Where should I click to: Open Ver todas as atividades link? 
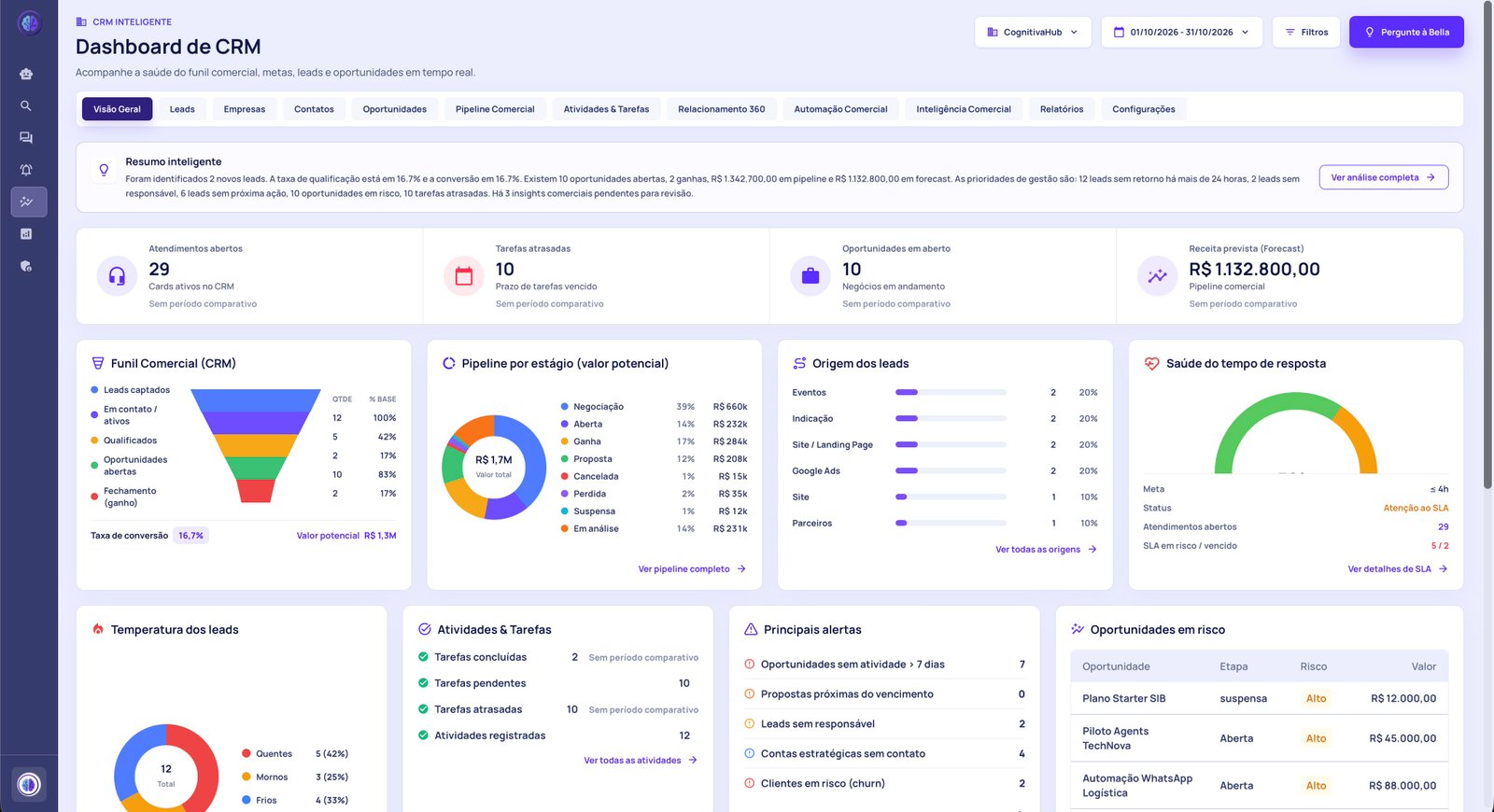641,761
